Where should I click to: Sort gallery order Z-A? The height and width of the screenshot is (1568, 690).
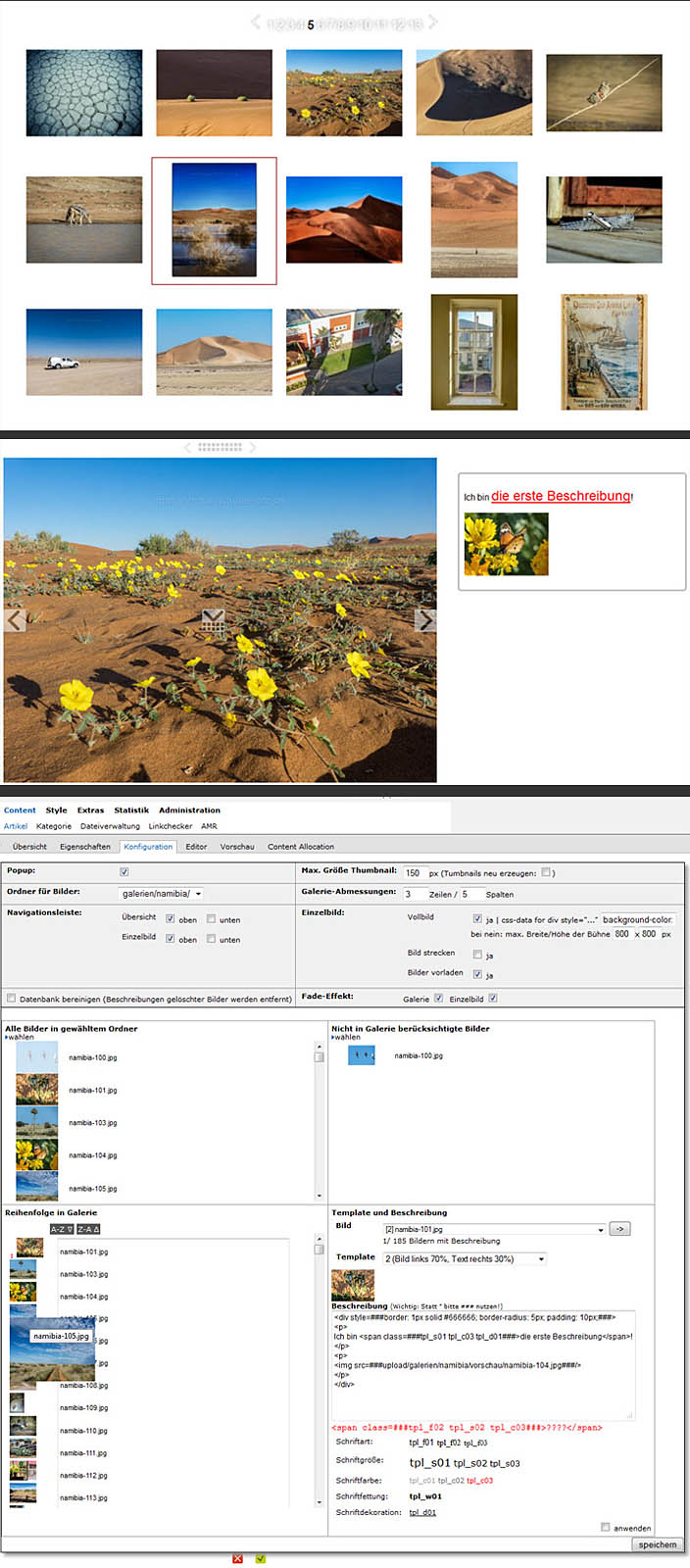[89, 1229]
